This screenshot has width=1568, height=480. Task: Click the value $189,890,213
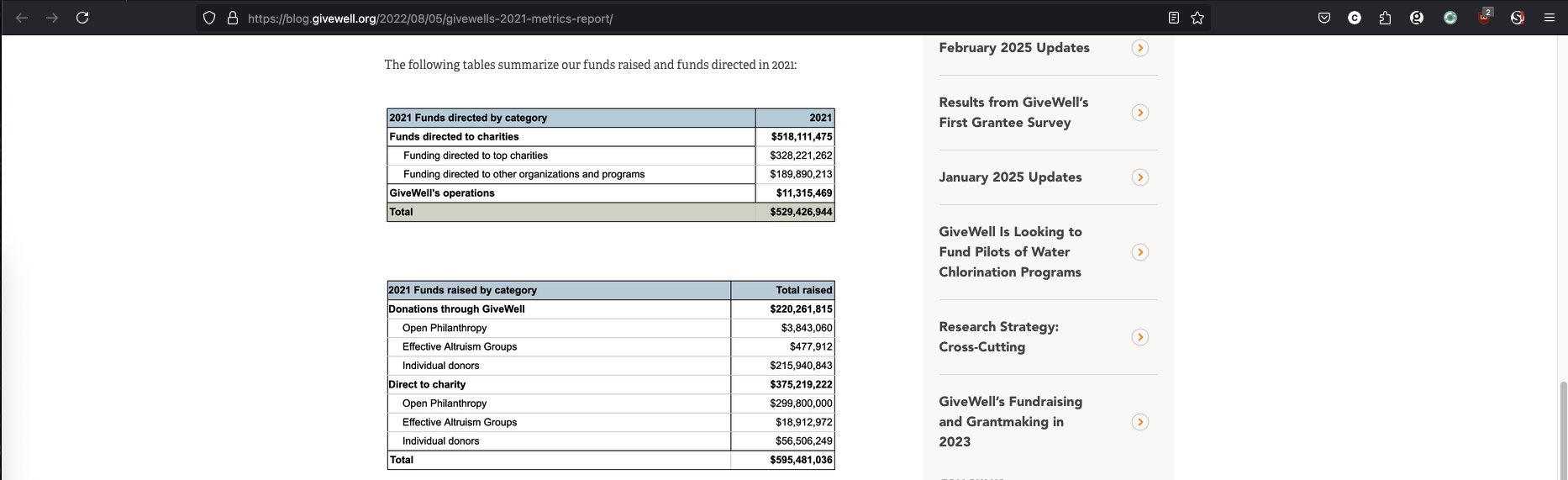pos(801,174)
